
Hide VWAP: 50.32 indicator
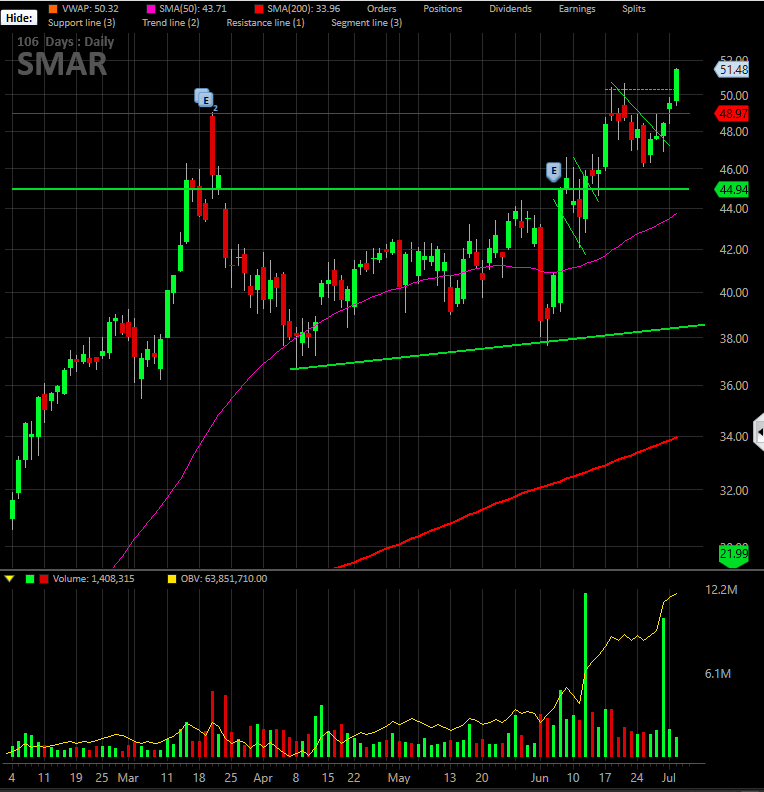click(90, 9)
